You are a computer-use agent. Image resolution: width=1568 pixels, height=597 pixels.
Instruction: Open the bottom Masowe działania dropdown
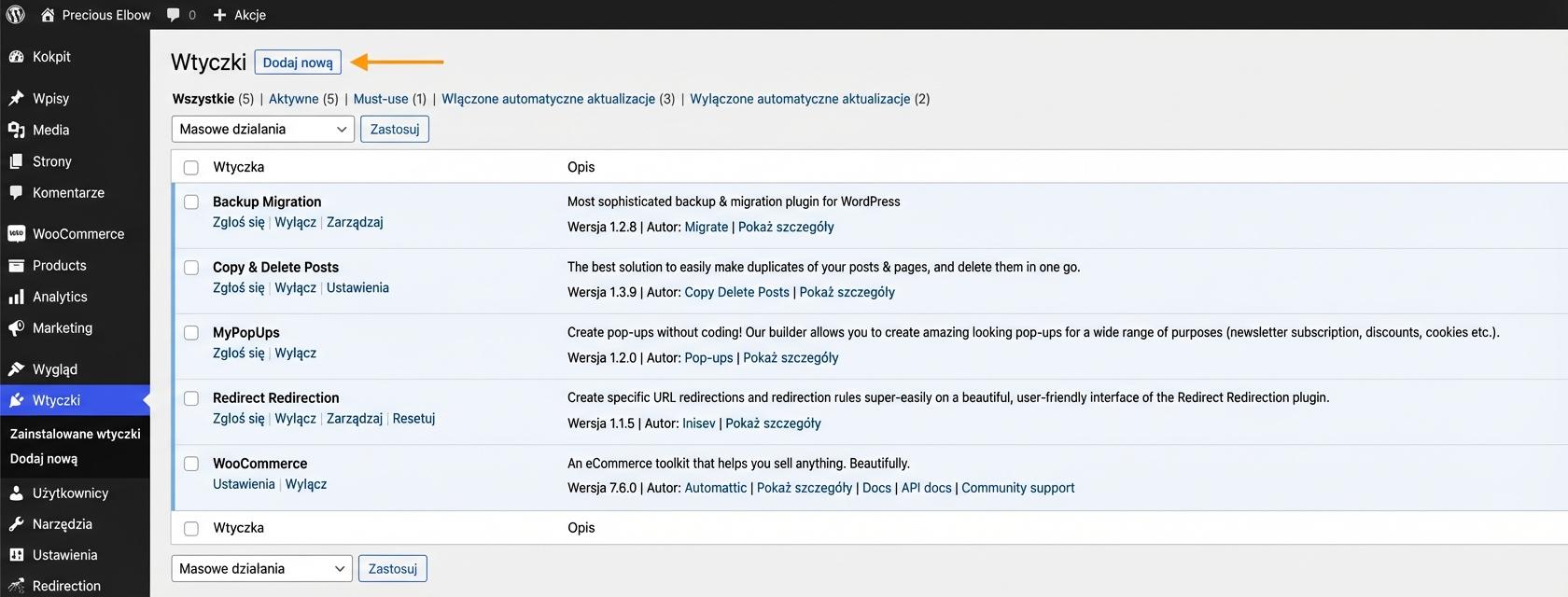262,568
